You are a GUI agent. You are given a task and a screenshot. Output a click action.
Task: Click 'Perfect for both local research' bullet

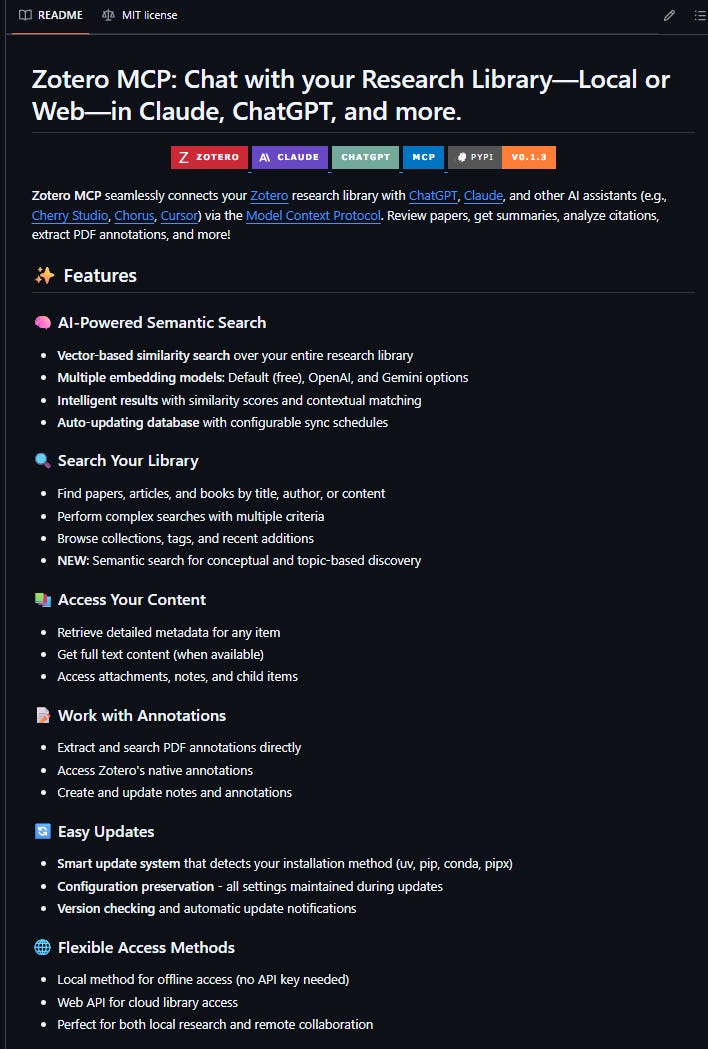[x=215, y=1025]
